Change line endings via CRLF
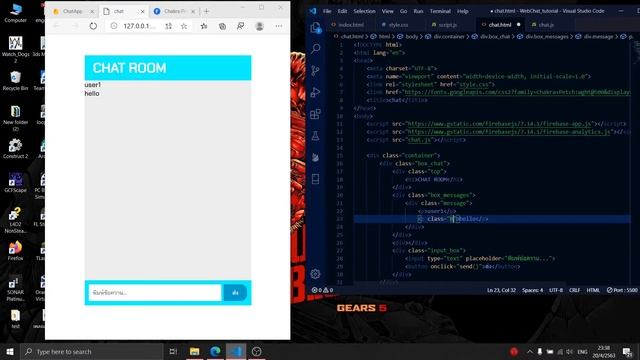Screen dimensions: 640x360 pos(574,290)
